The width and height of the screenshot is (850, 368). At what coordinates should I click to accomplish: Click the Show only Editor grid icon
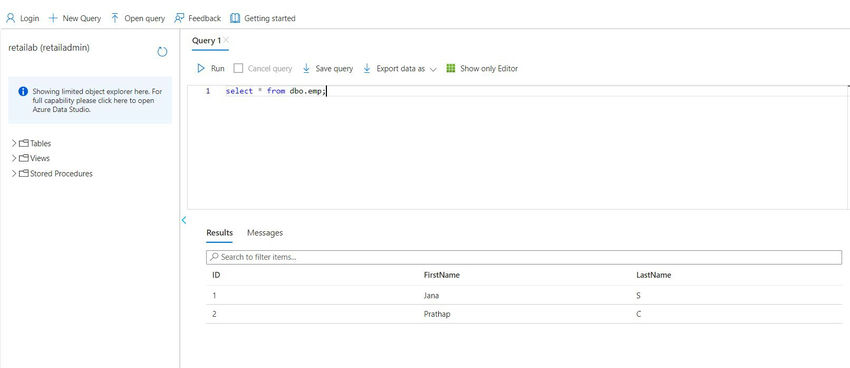click(450, 68)
